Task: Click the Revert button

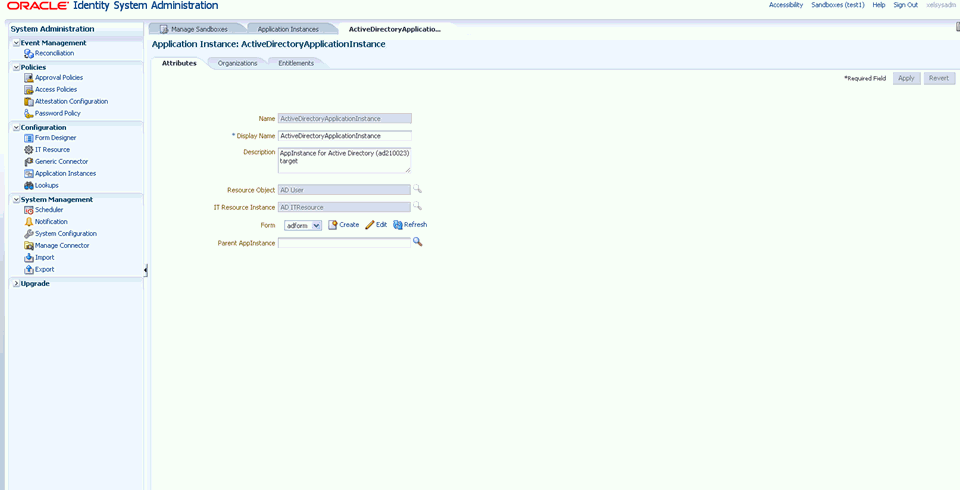Action: (x=939, y=78)
